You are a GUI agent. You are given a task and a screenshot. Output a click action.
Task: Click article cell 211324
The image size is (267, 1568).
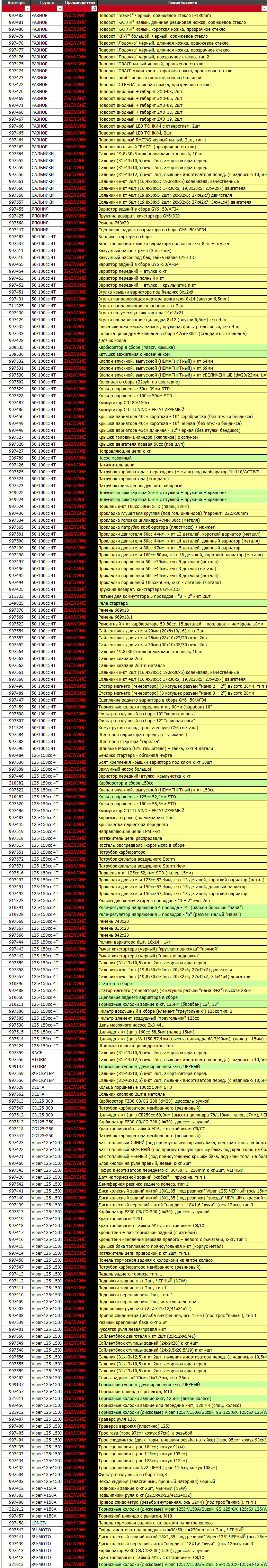coord(16,727)
